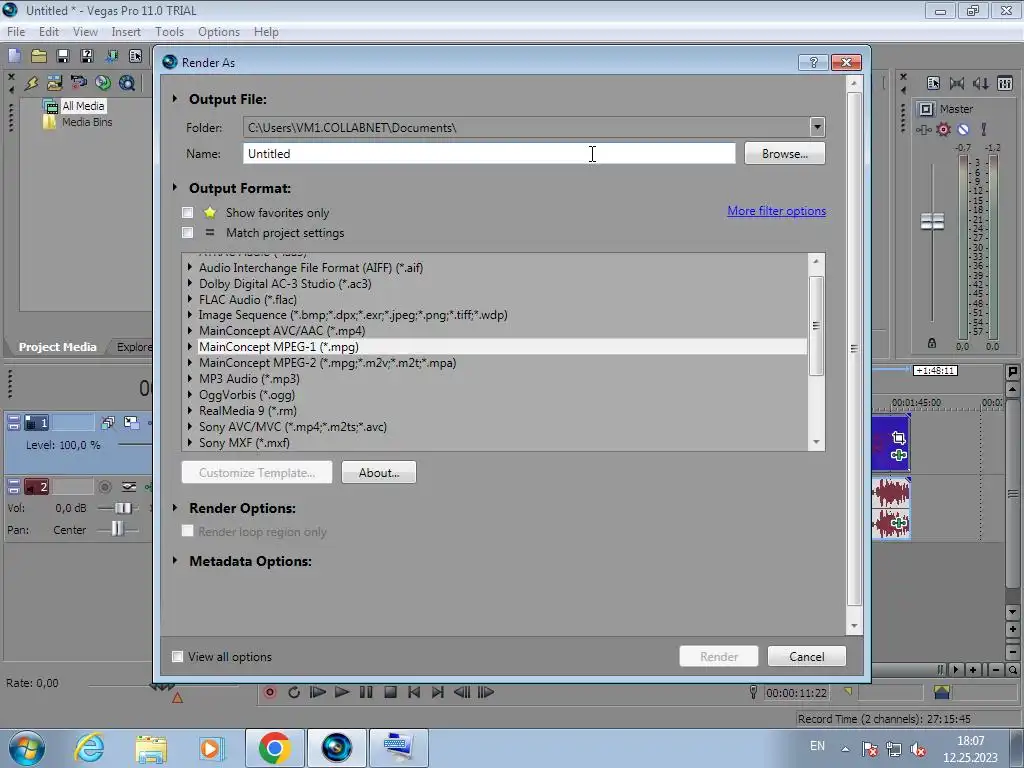The width and height of the screenshot is (1024, 768).
Task: Click the Browse... button
Action: point(784,153)
